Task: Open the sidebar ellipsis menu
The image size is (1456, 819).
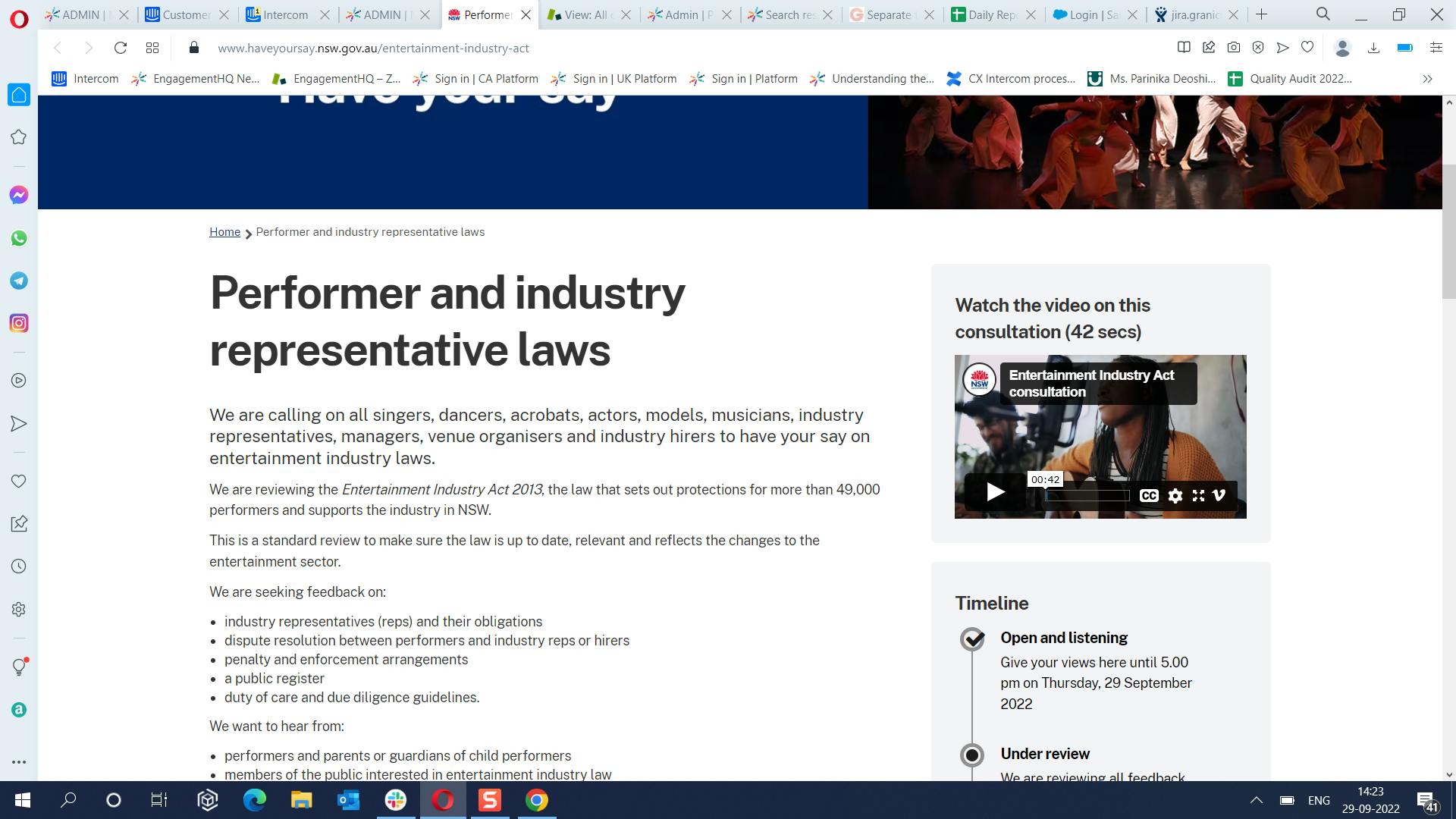Action: (18, 762)
